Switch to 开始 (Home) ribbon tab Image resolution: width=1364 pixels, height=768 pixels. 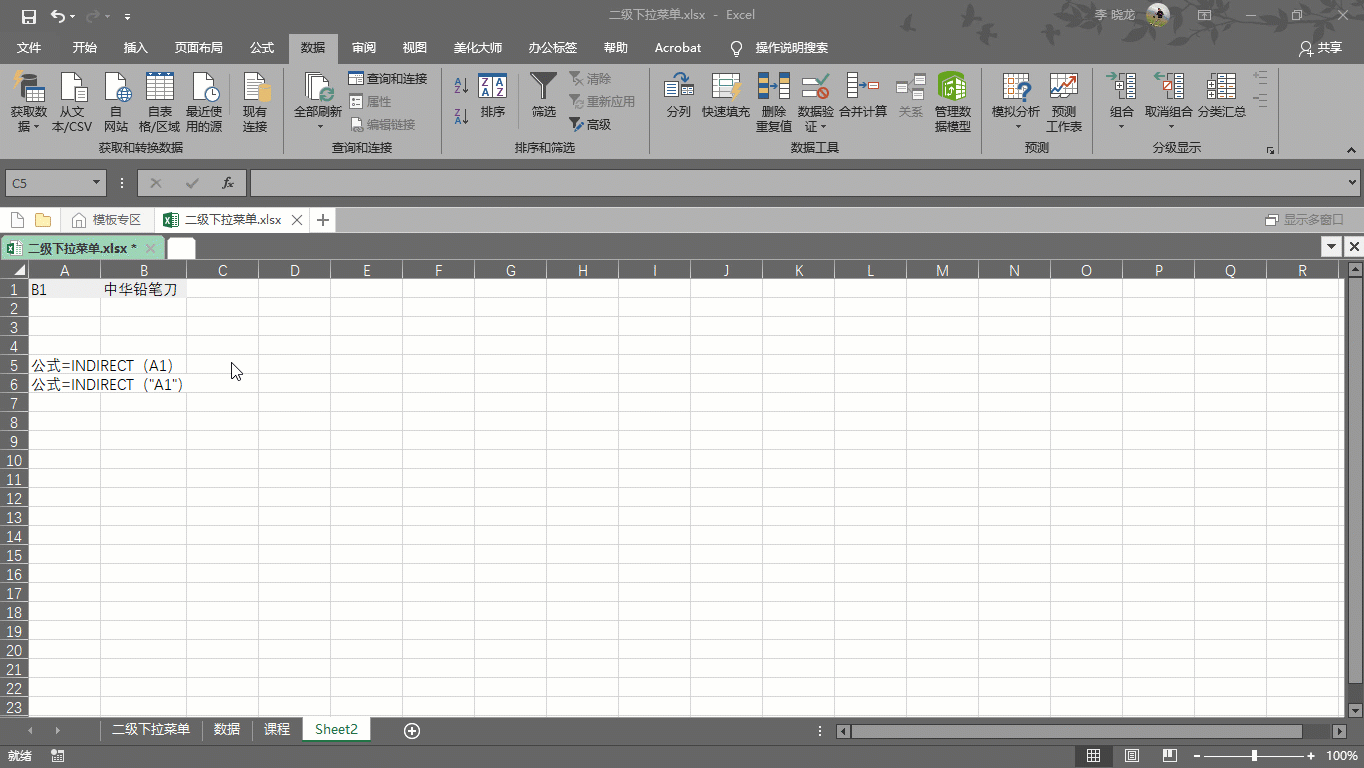tap(85, 48)
